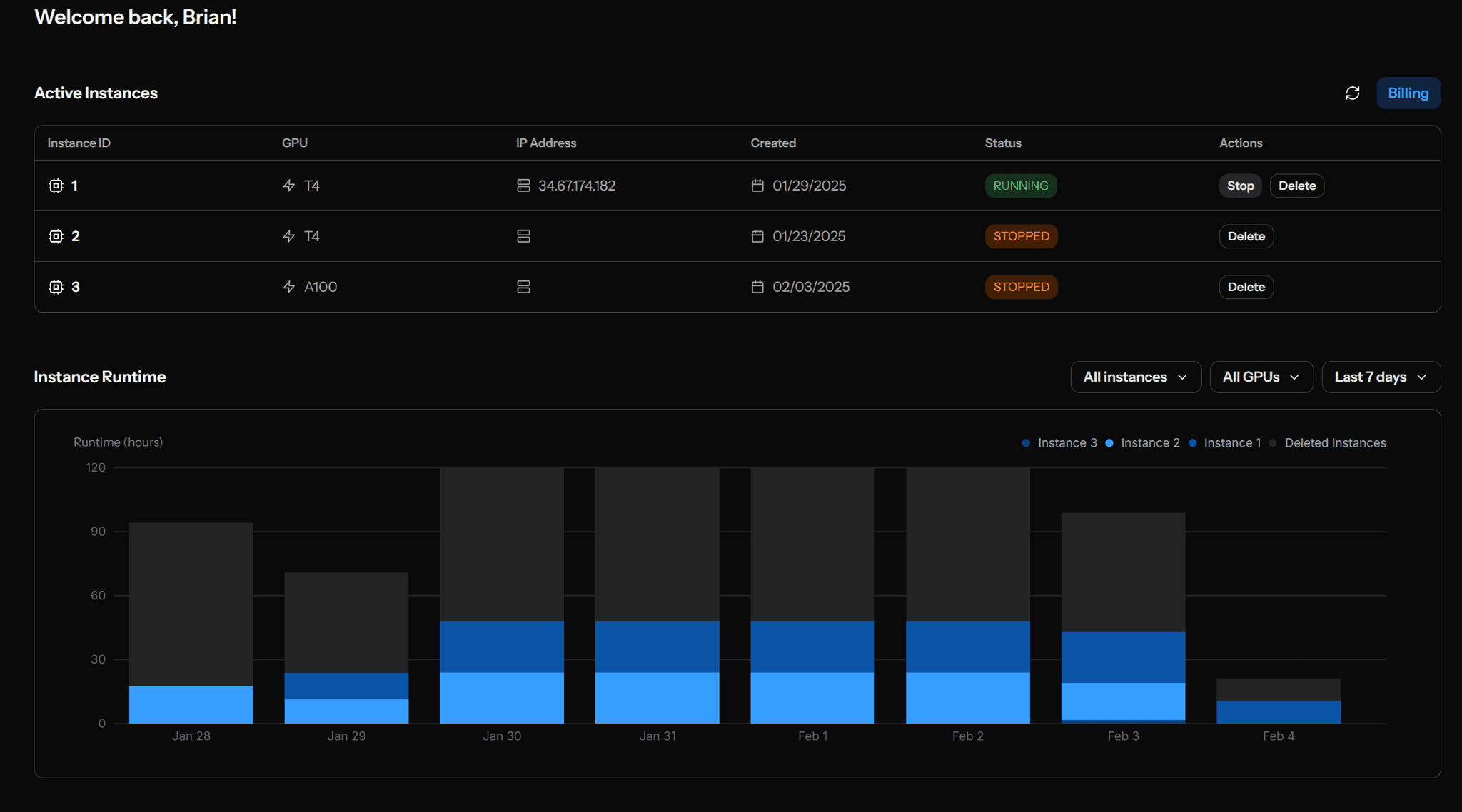Open the All GPUs filter dropdown
This screenshot has height=812, width=1462.
[x=1261, y=377]
